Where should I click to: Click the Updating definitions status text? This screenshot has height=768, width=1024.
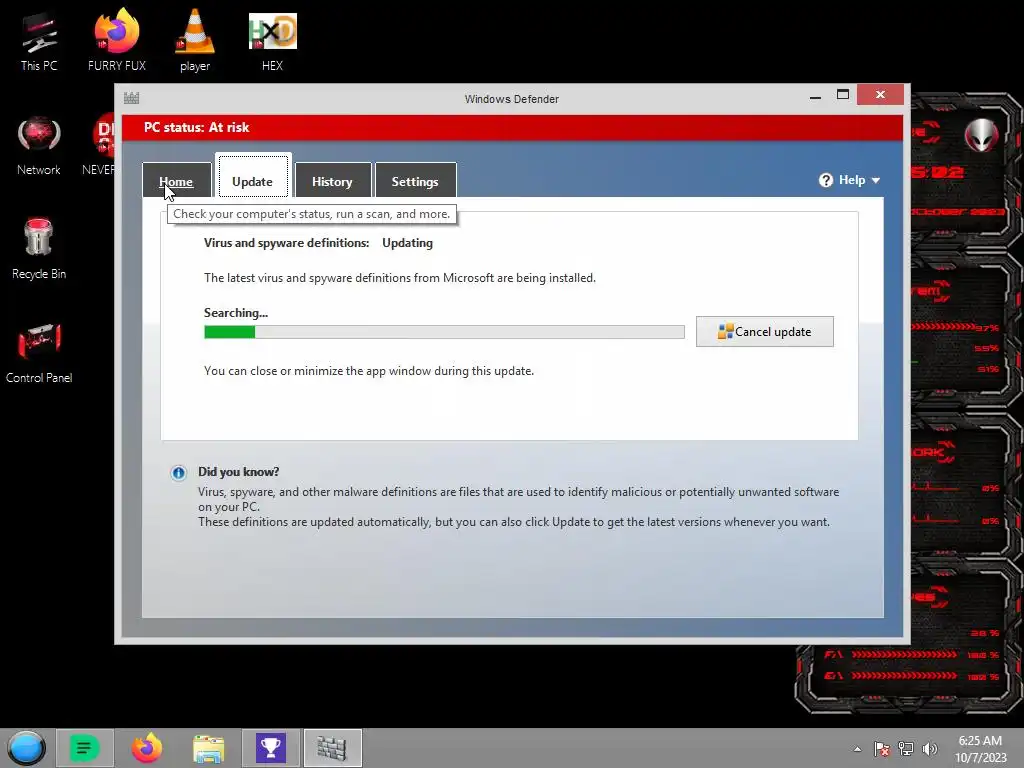click(408, 243)
